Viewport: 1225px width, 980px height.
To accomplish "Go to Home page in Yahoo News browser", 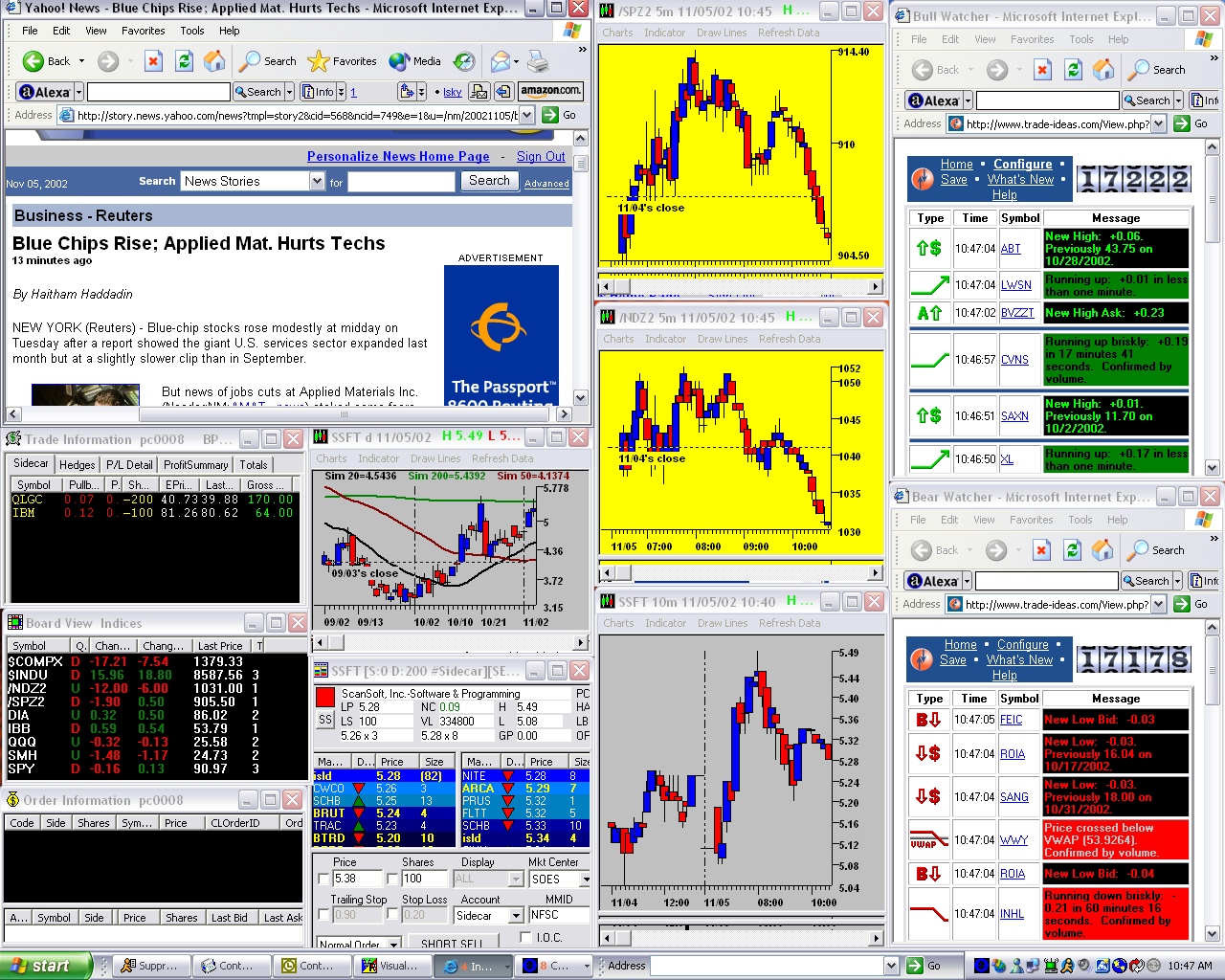I will point(215,61).
